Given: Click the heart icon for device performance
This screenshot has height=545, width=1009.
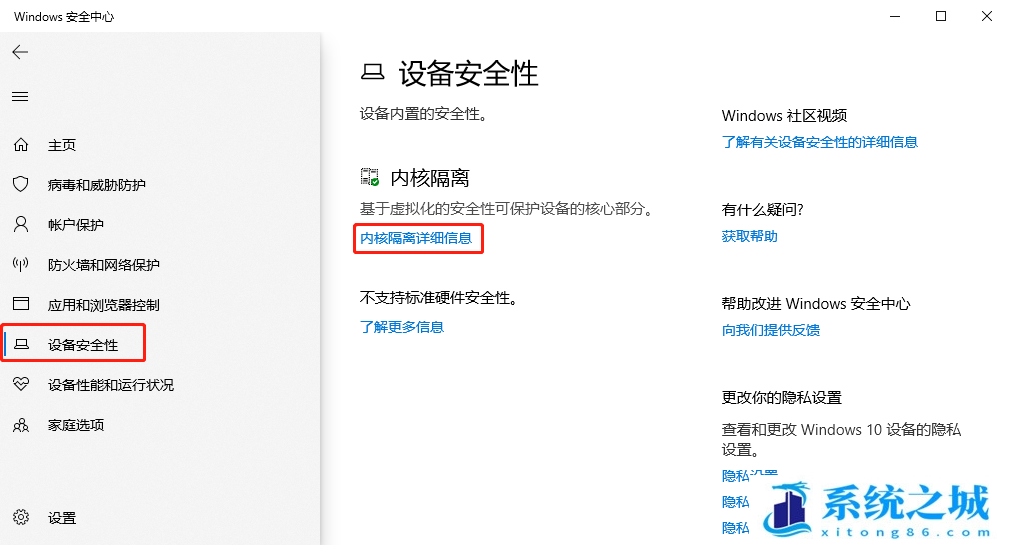Looking at the screenshot, I should click(21, 384).
